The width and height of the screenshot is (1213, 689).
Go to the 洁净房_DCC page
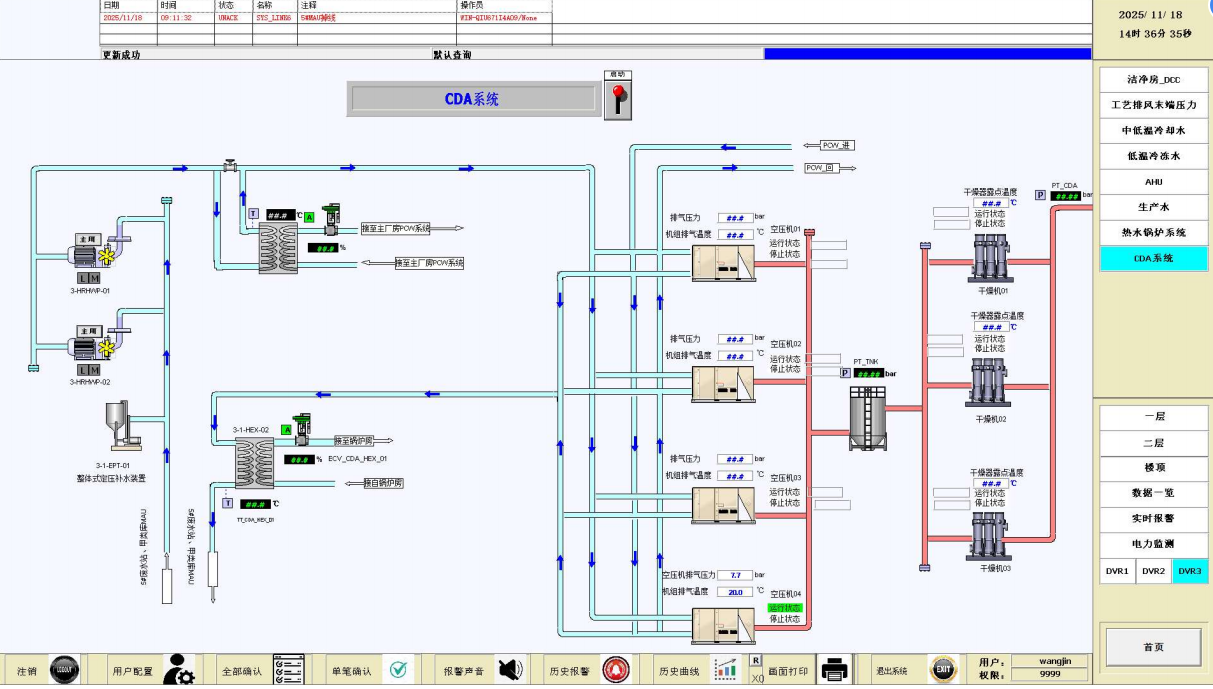click(x=1153, y=79)
